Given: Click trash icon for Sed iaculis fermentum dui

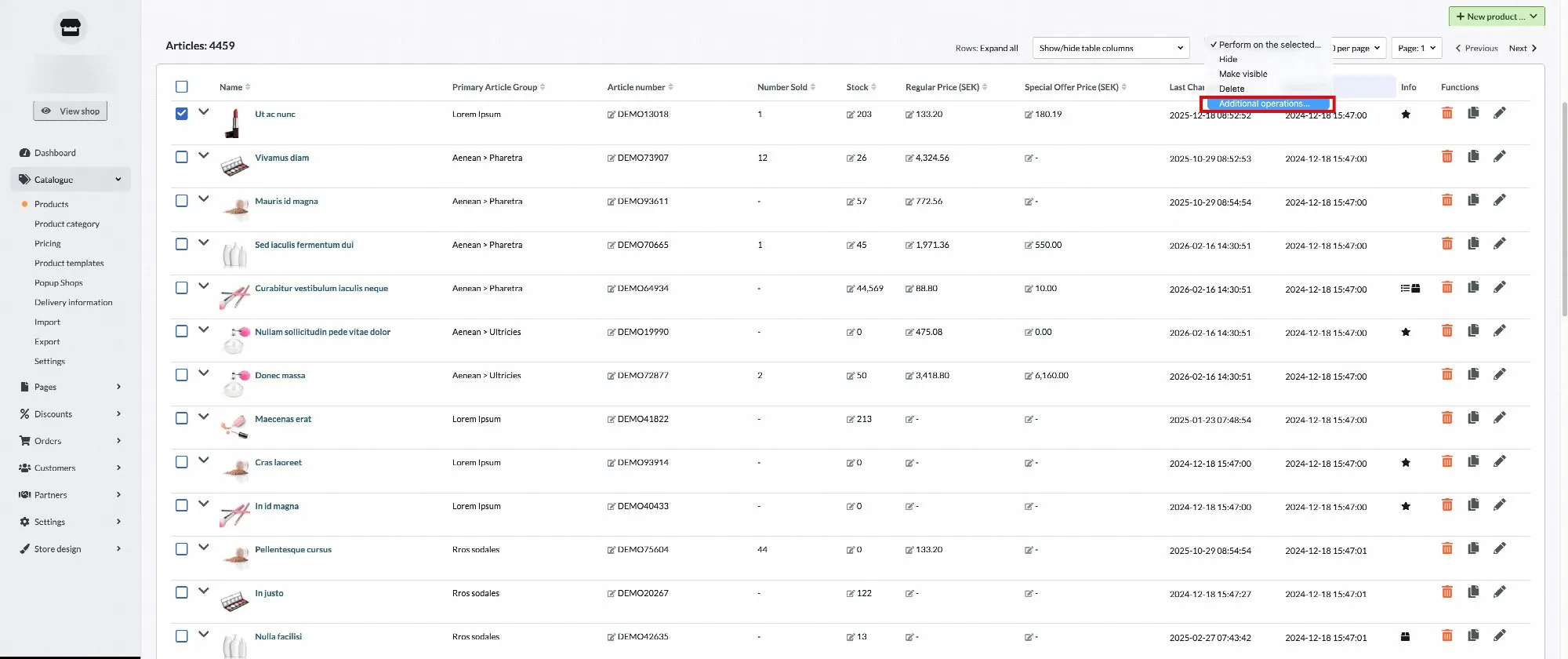Looking at the screenshot, I should pos(1447,244).
